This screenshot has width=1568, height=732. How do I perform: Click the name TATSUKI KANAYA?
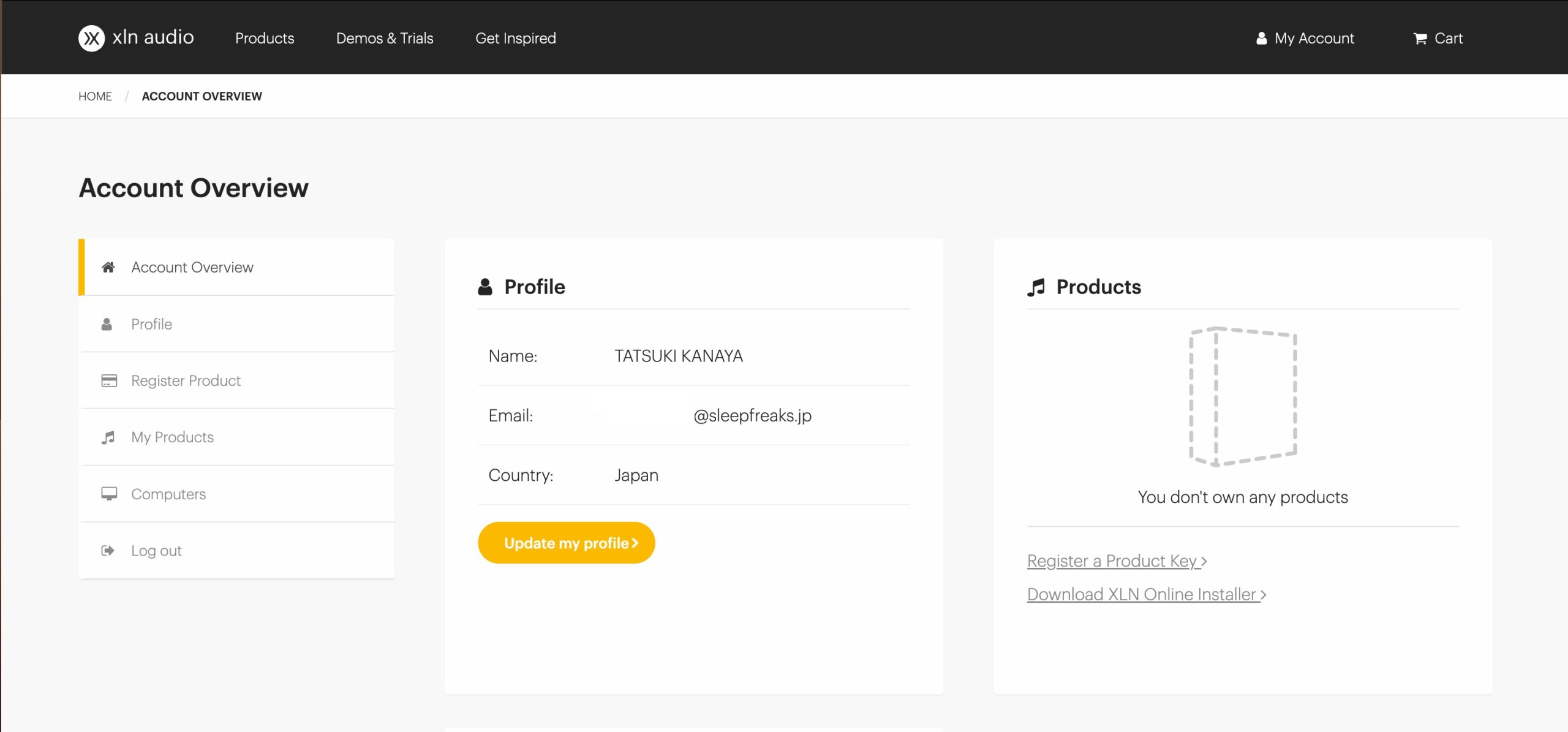tap(679, 356)
